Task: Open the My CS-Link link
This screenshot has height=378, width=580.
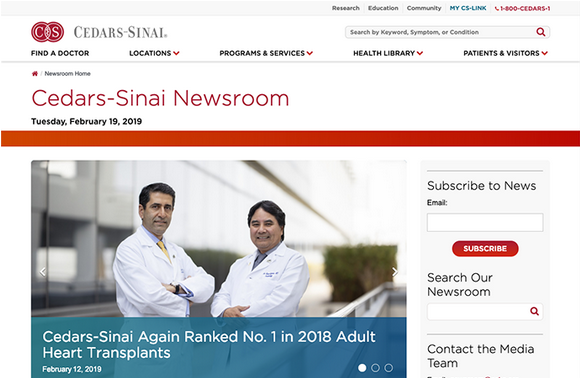Action: tap(468, 8)
